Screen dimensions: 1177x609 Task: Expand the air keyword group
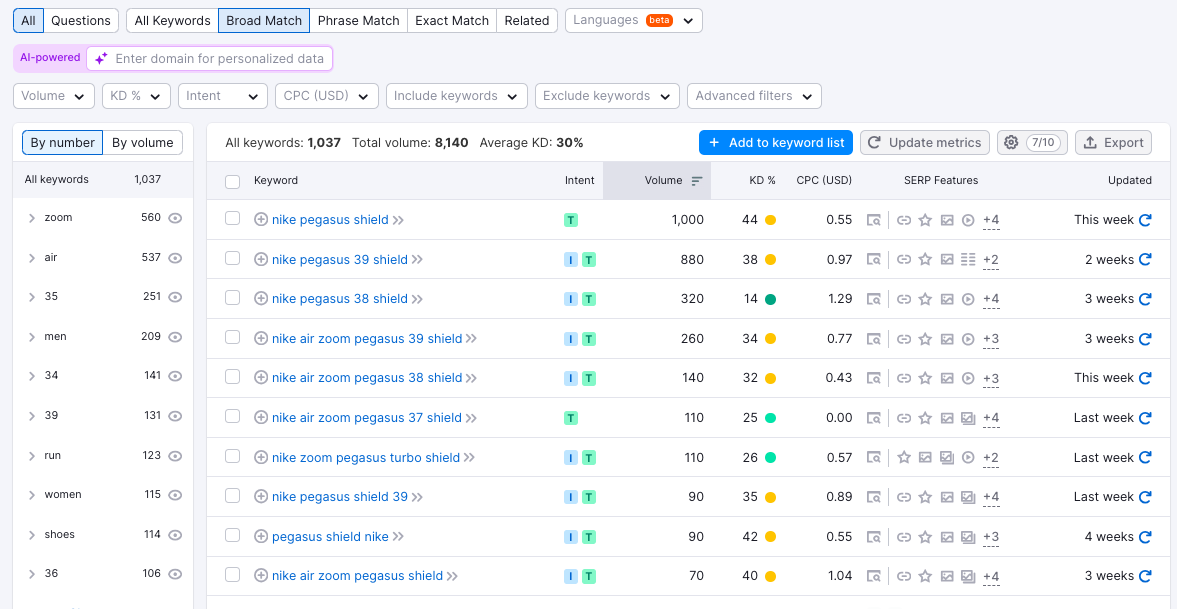tap(32, 258)
